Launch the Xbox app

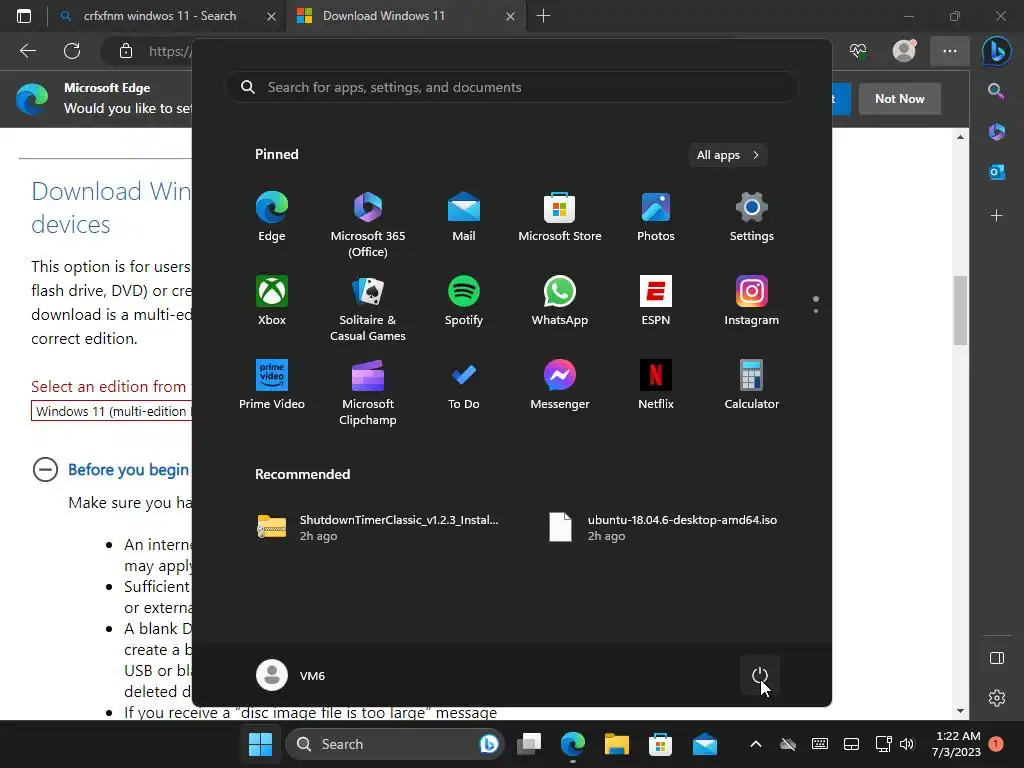coord(272,301)
